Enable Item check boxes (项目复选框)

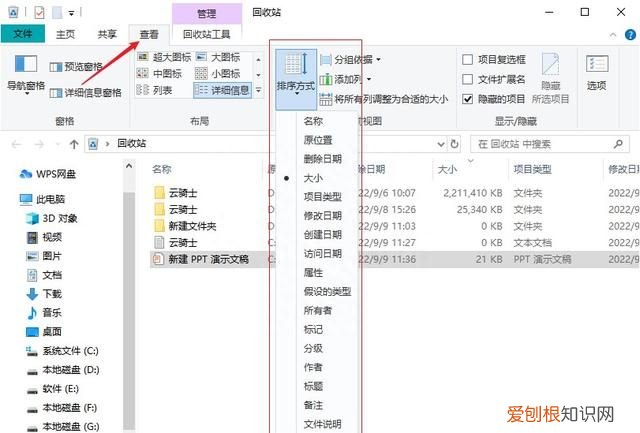pyautogui.click(x=494, y=60)
